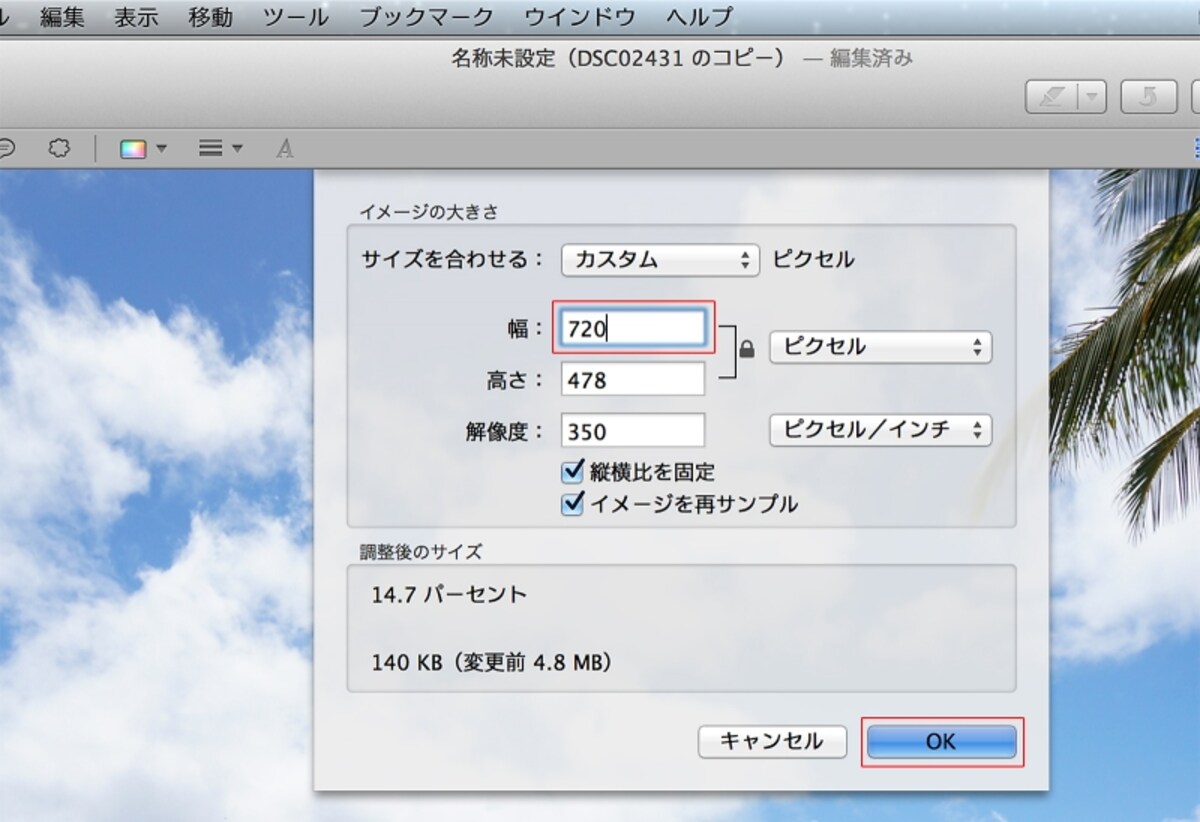1200x822 pixels.
Task: Click the markup pen toolbar icon
Action: 1052,97
